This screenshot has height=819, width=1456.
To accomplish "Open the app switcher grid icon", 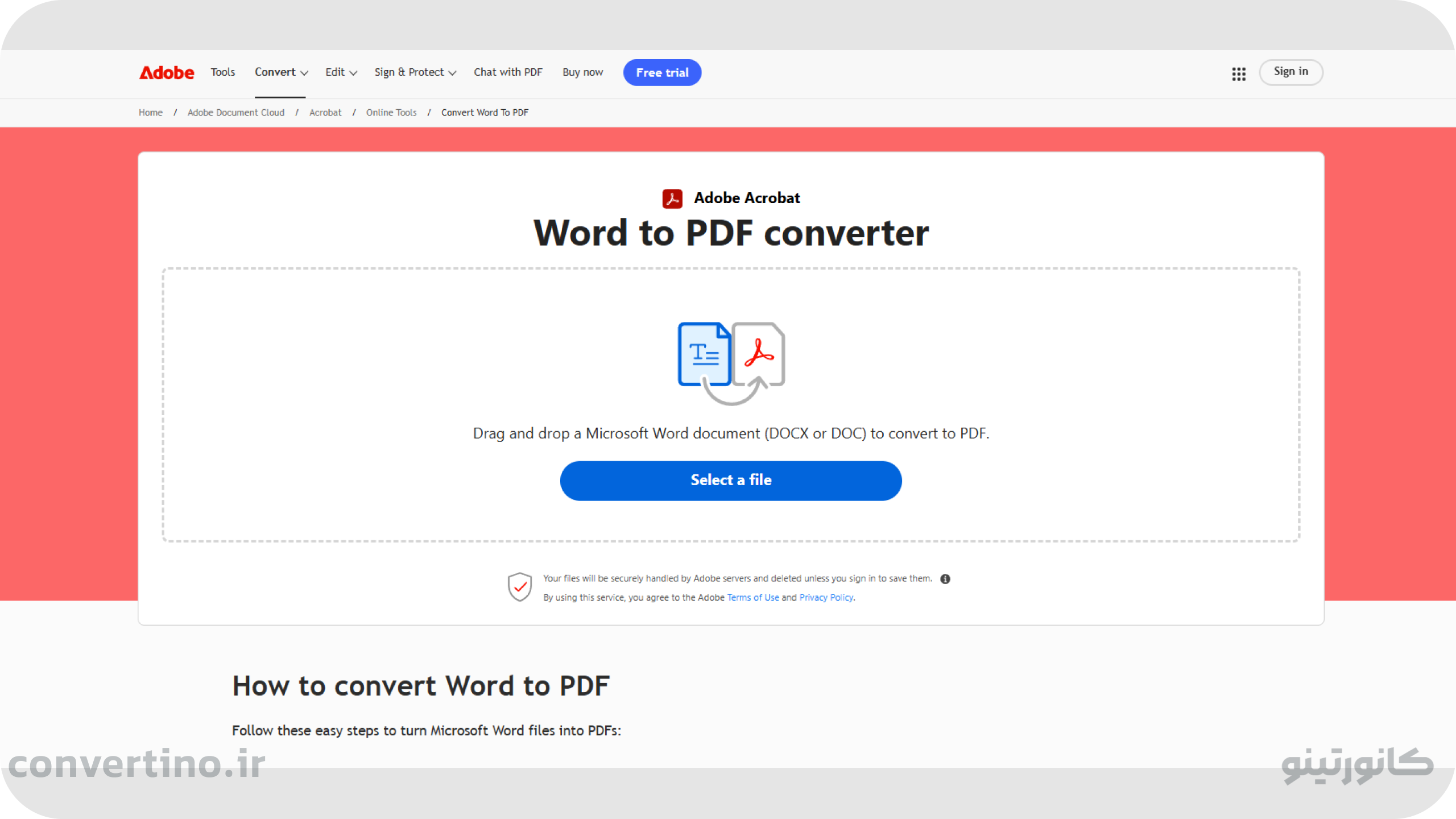I will [x=1239, y=74].
